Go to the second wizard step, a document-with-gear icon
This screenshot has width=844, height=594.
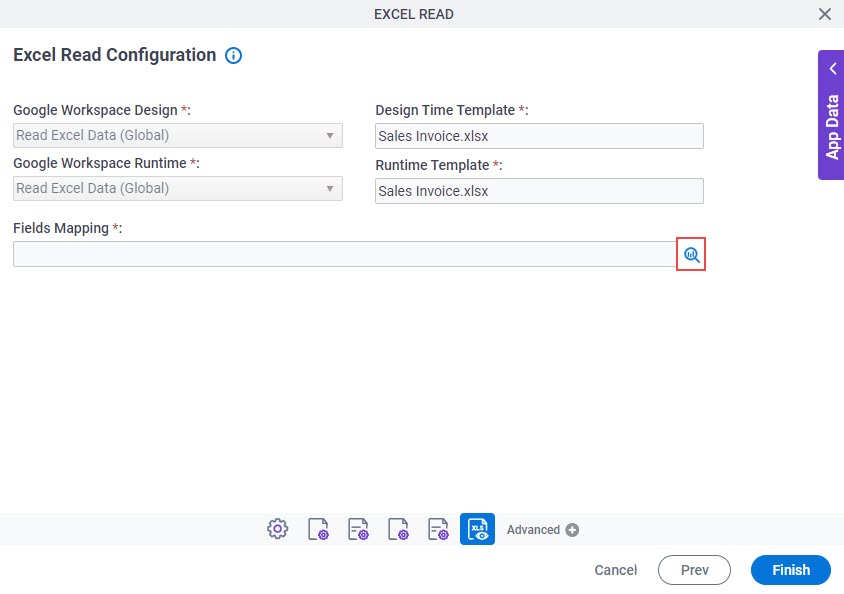[x=318, y=529]
